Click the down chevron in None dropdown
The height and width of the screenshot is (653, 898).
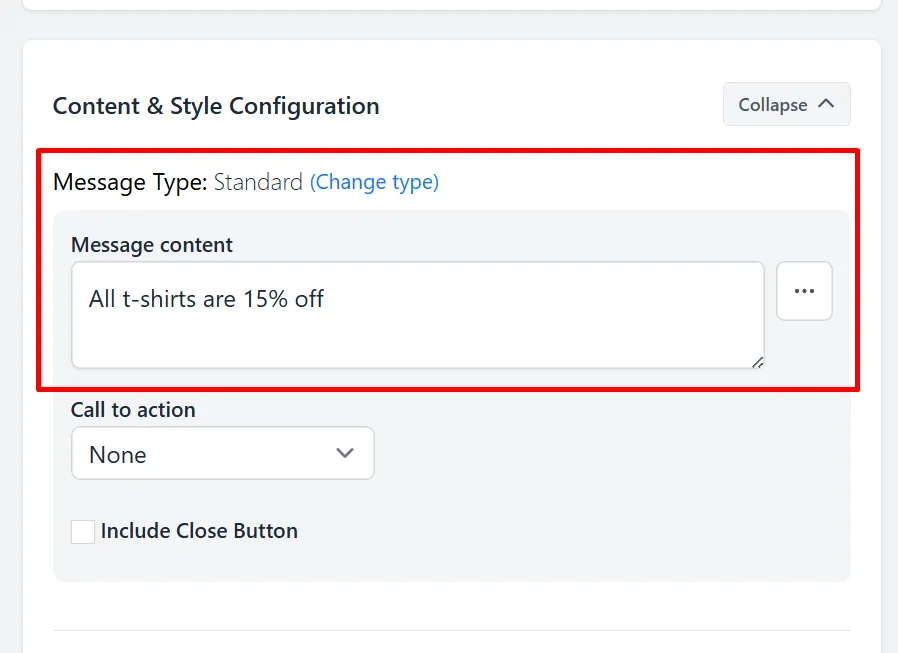(x=345, y=453)
